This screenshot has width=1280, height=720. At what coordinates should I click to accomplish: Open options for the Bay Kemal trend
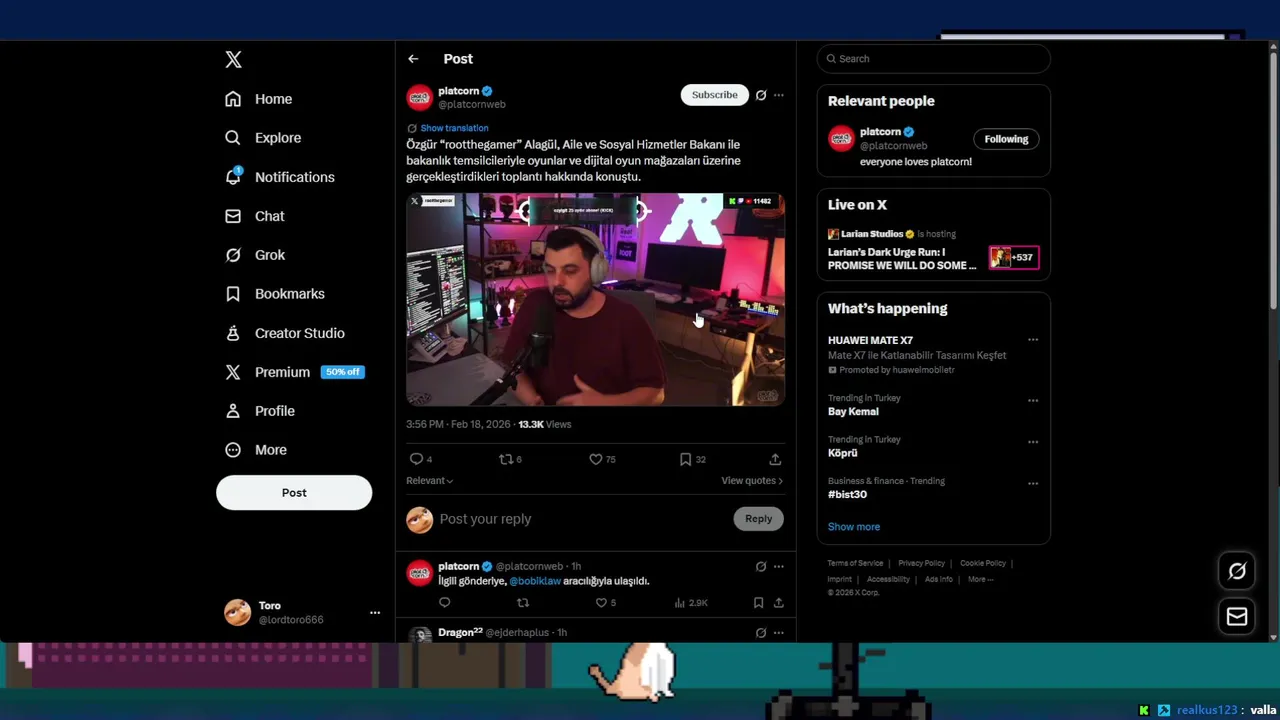(x=1033, y=401)
